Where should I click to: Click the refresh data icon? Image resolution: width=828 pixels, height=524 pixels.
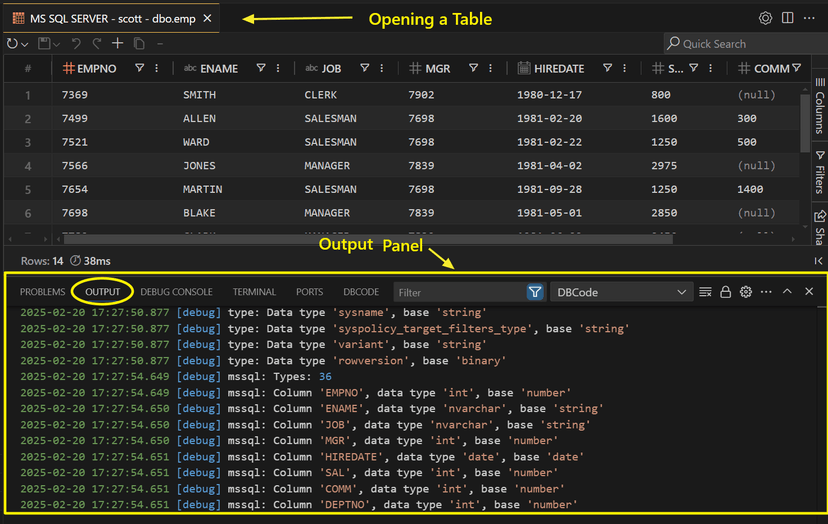[12, 43]
